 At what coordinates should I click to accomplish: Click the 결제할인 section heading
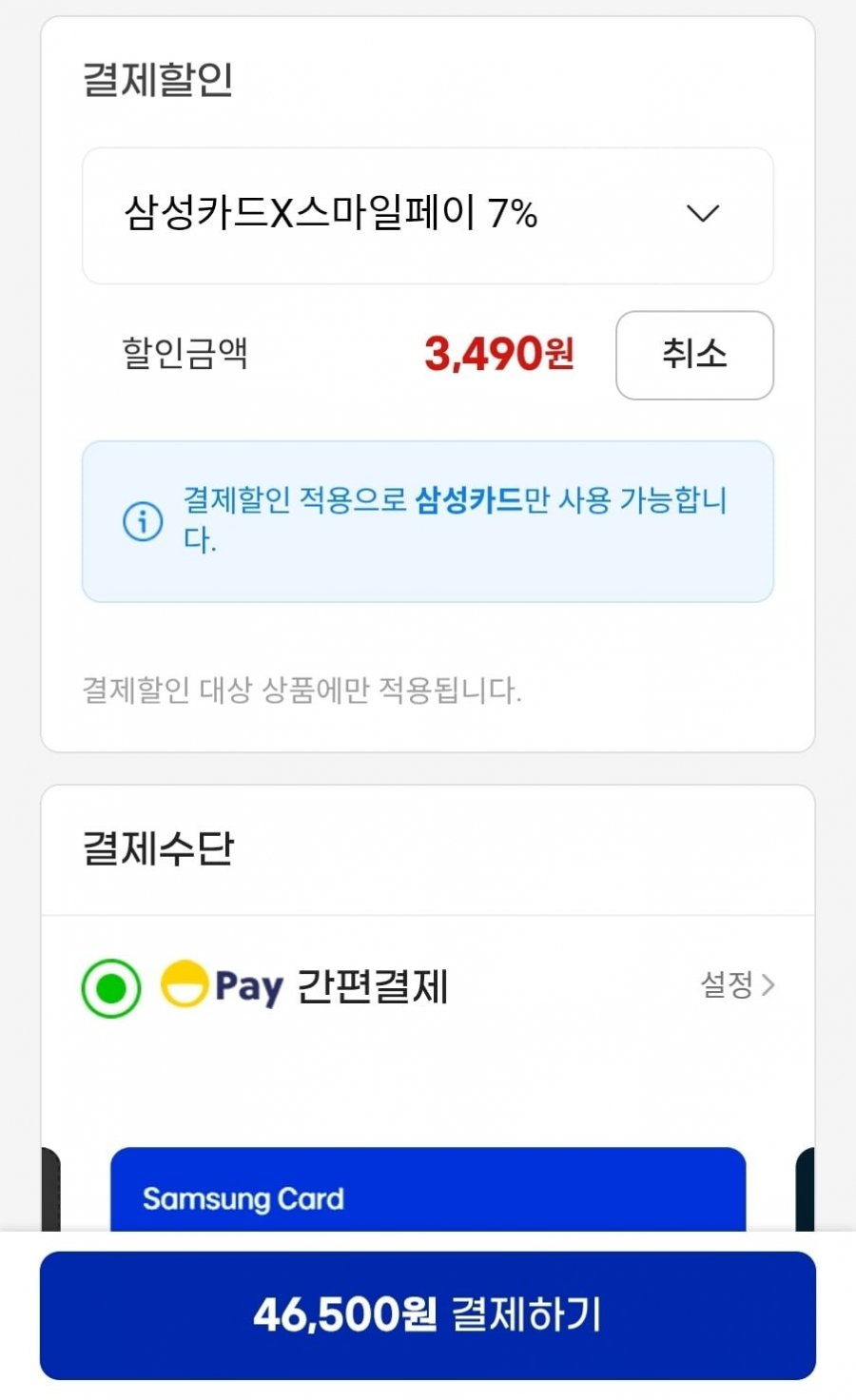click(x=159, y=79)
